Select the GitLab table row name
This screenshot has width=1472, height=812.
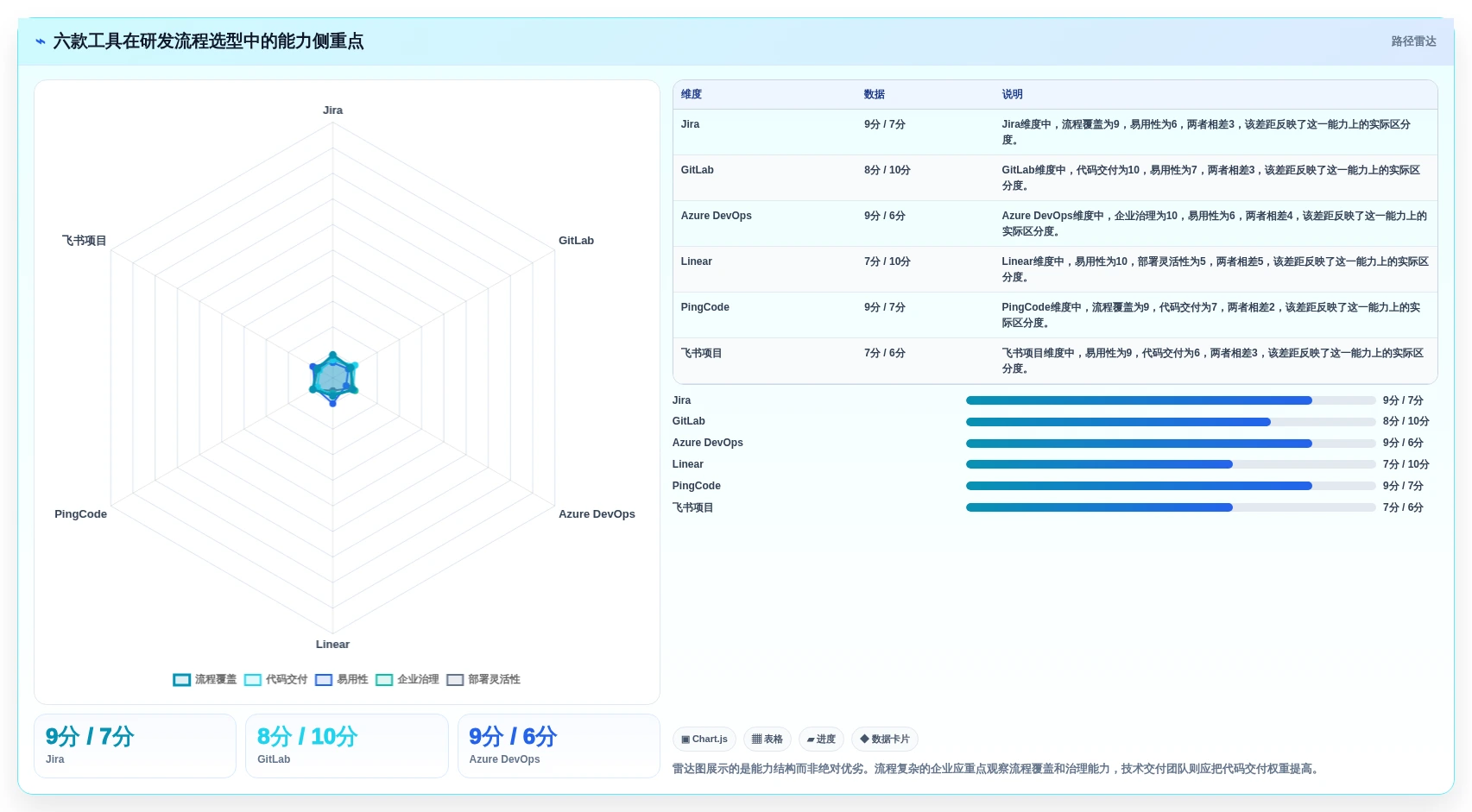point(697,170)
